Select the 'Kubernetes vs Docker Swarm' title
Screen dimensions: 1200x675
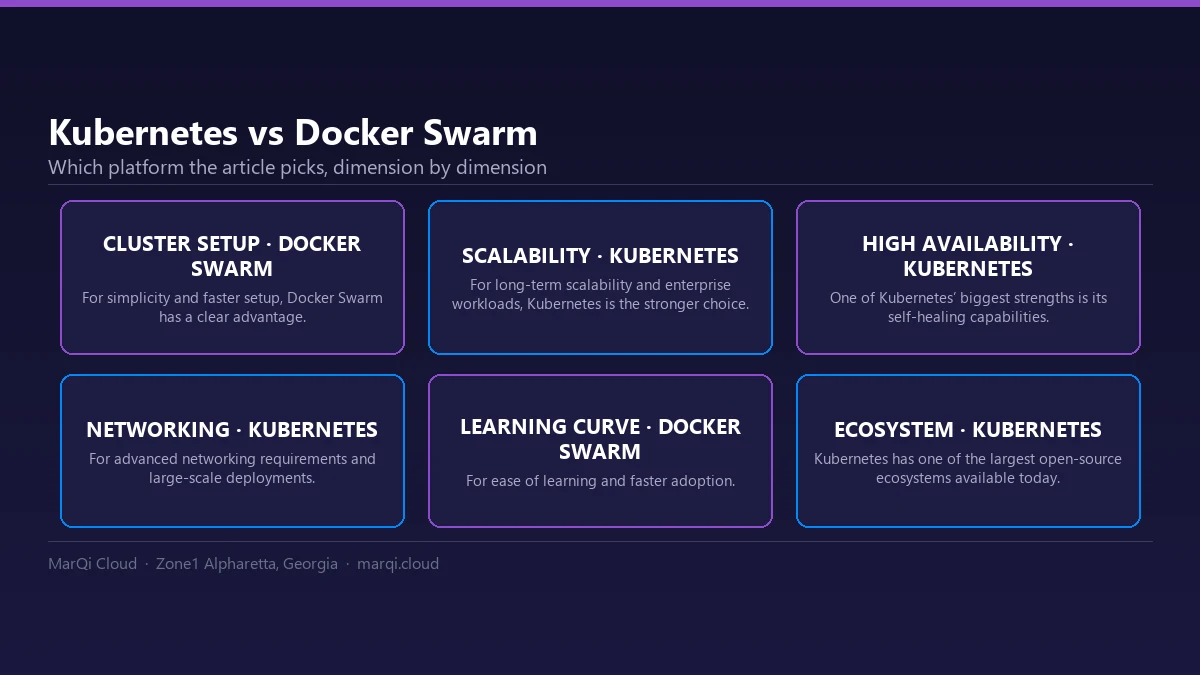click(x=293, y=132)
